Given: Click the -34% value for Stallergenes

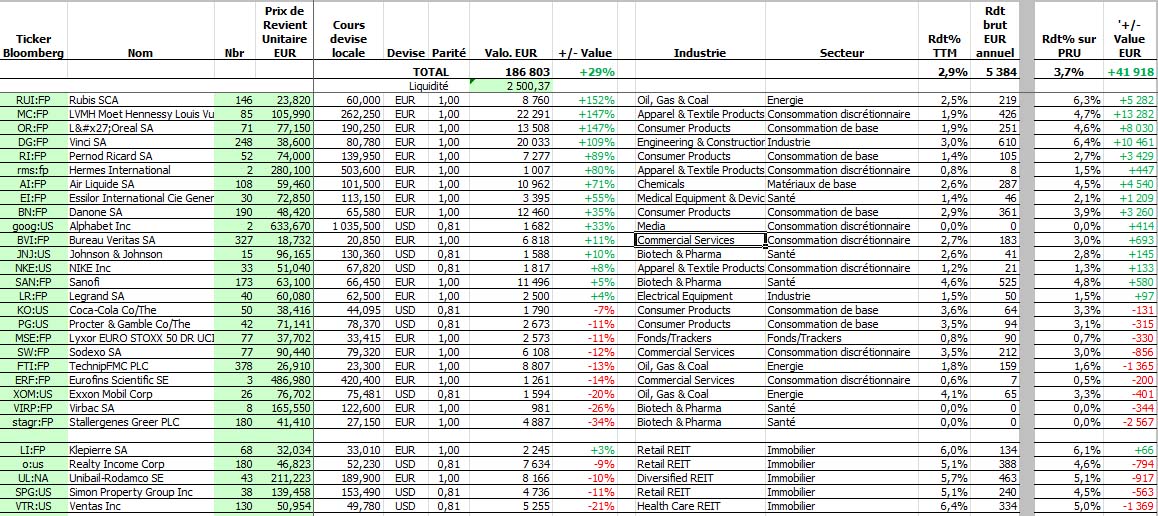Looking at the screenshot, I should tap(585, 422).
